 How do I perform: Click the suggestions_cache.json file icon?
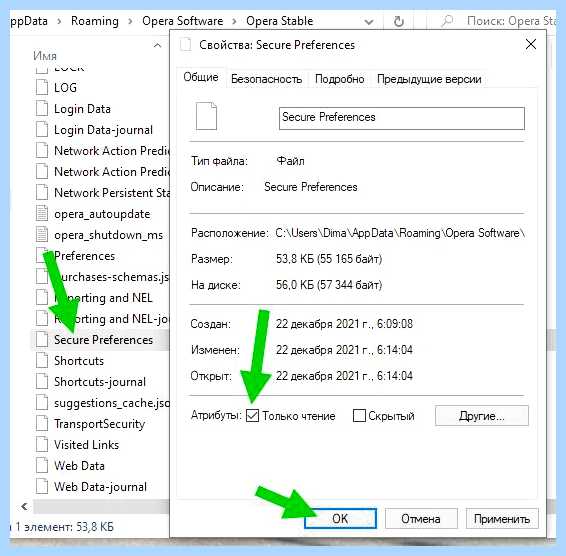tap(42, 402)
